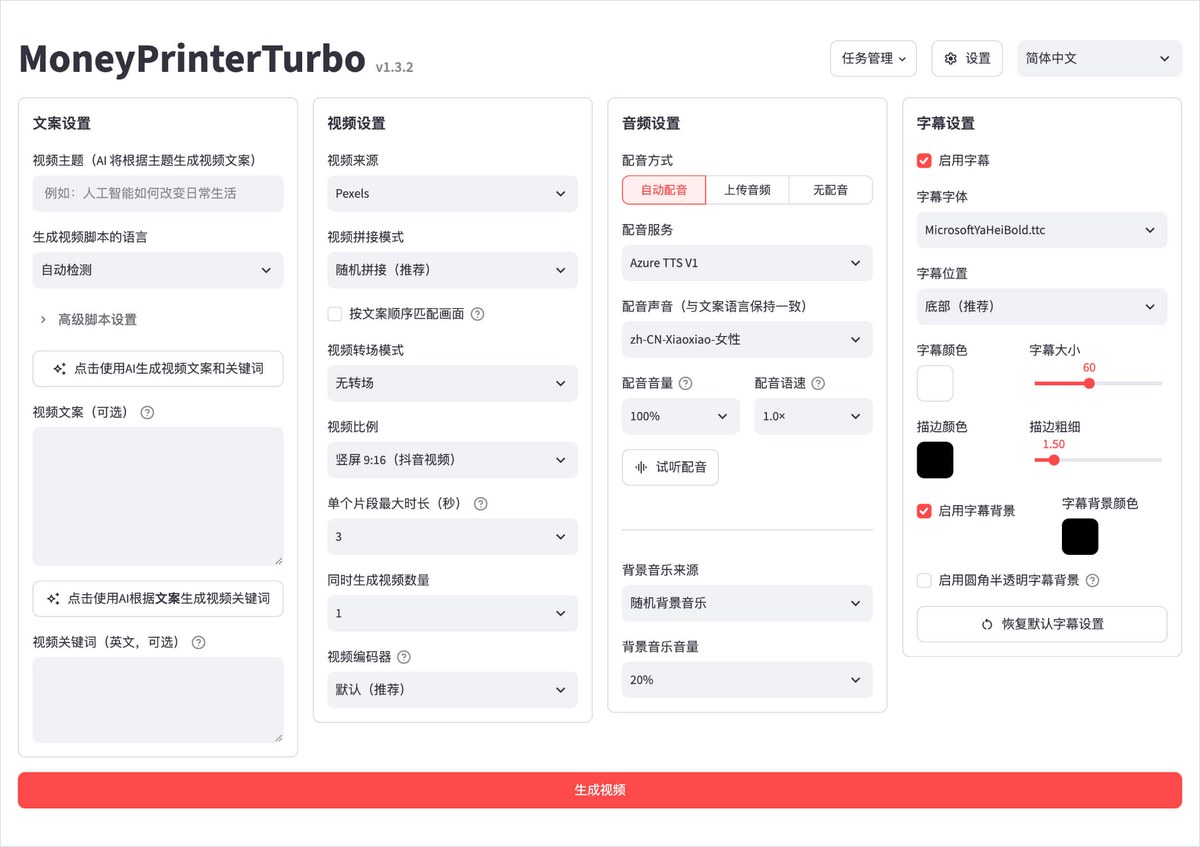Click the 生成视频 button
The width and height of the screenshot is (1200, 847).
click(600, 790)
